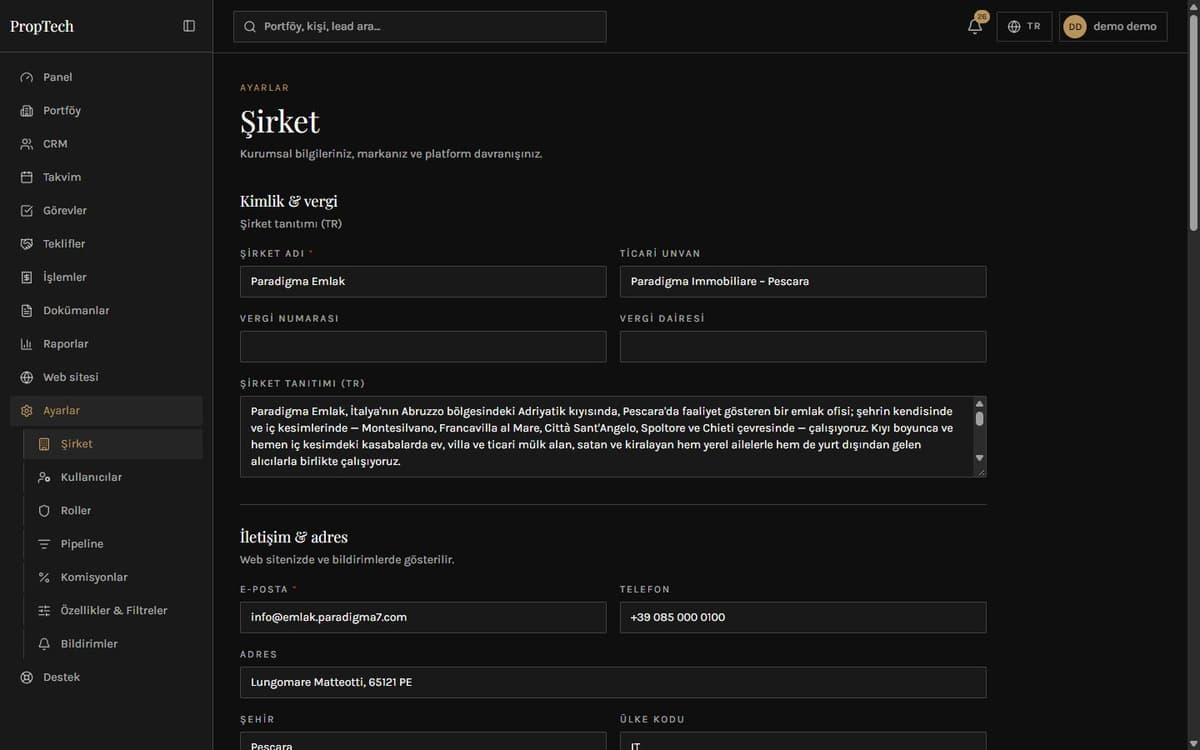
Task: Edit the Telefon number field
Action: point(803,617)
